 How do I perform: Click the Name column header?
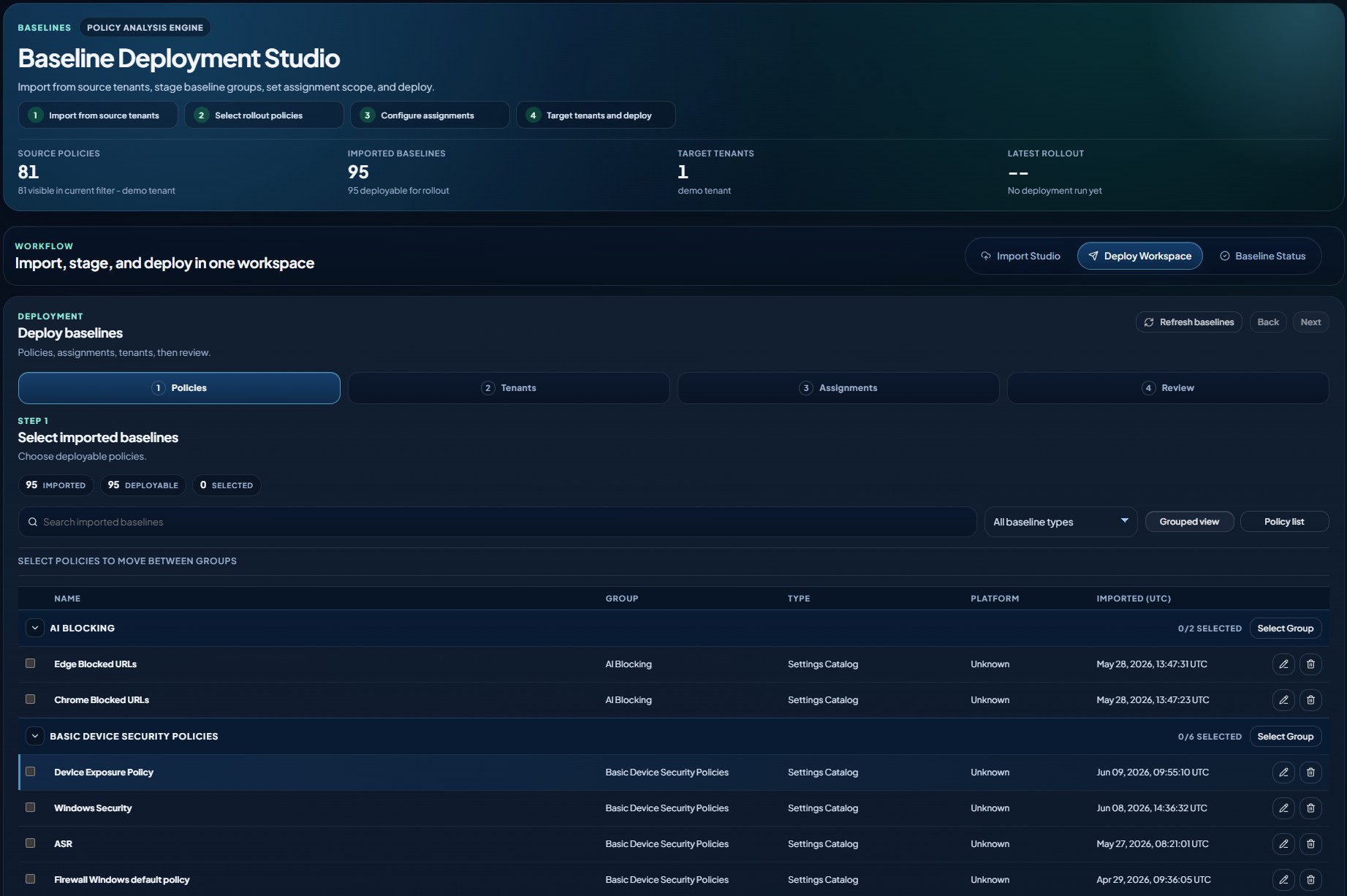point(67,599)
